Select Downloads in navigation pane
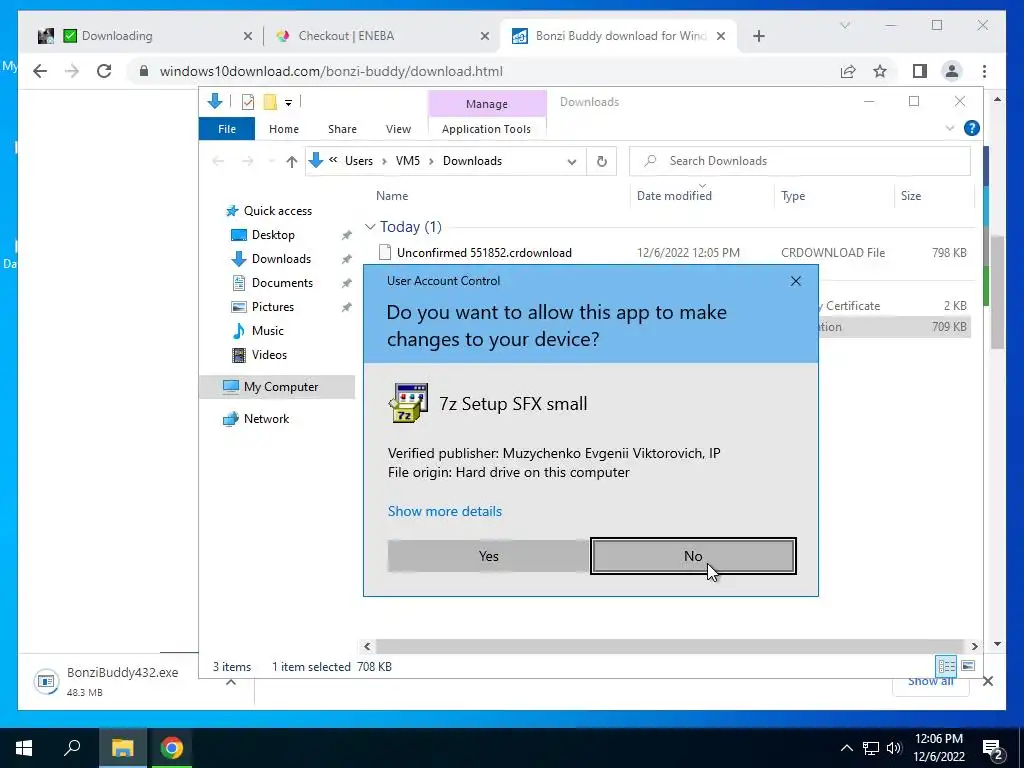 pyautogui.click(x=281, y=259)
